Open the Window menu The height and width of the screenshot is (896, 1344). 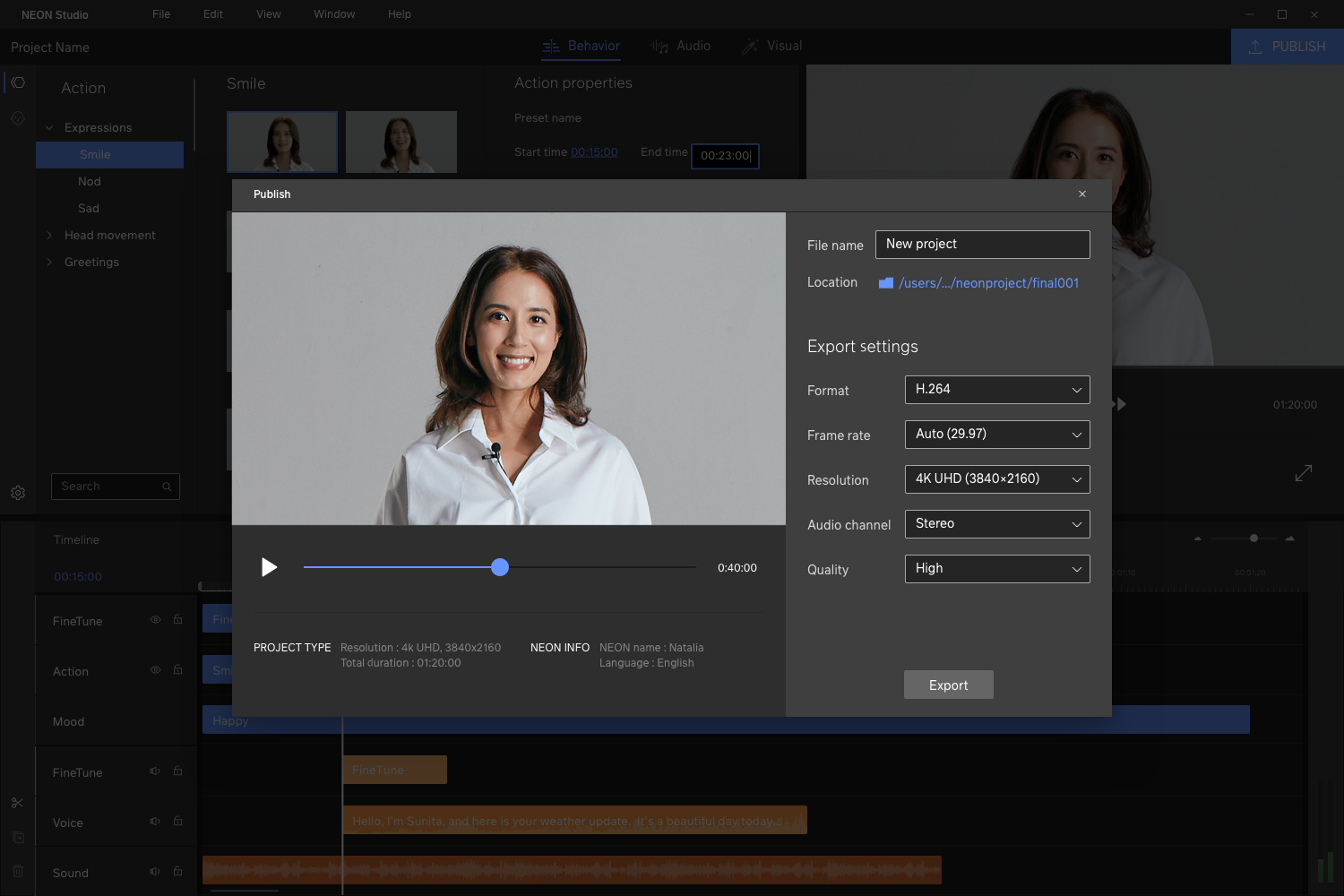click(x=334, y=14)
